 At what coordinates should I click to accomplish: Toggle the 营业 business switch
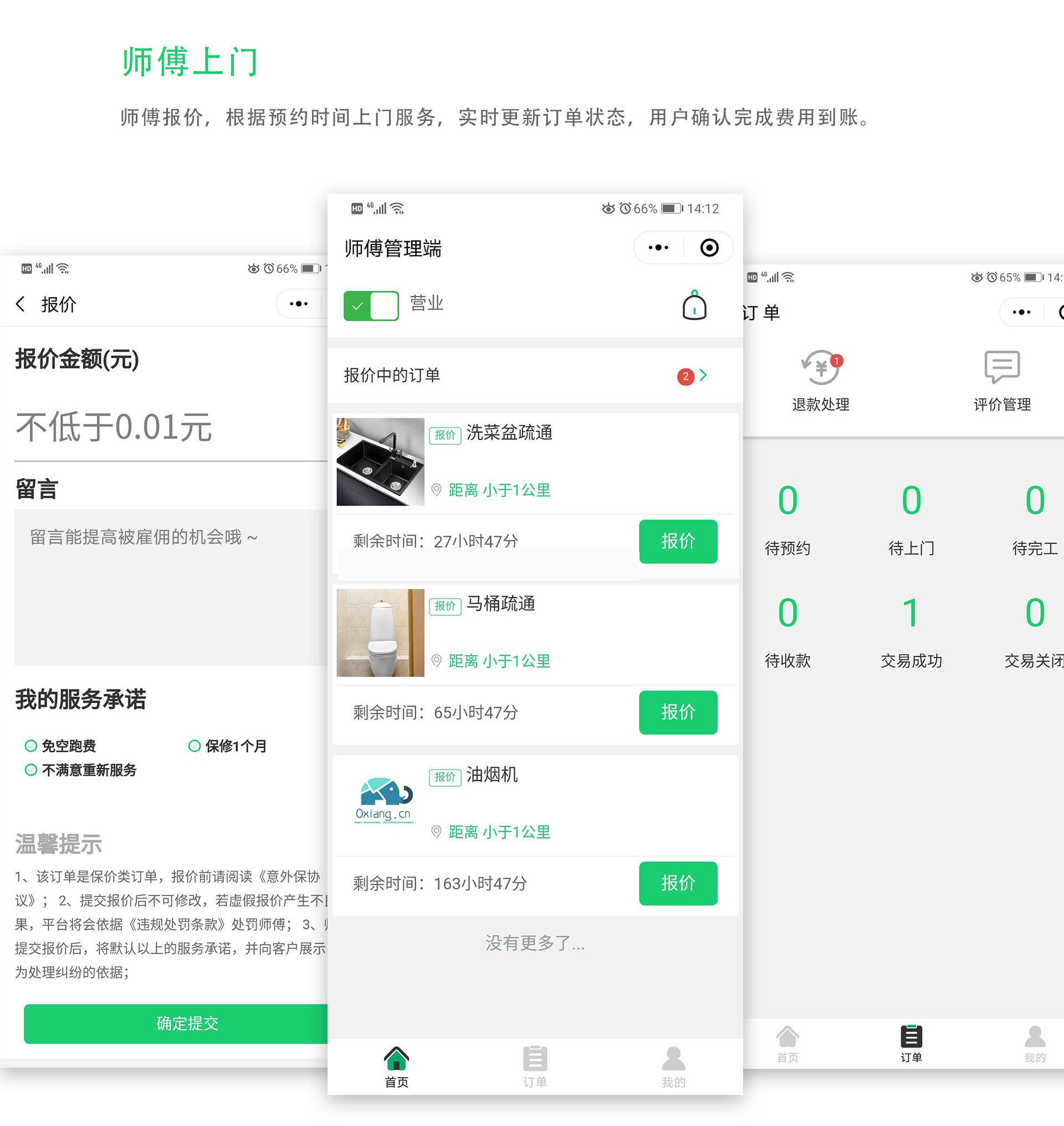pyautogui.click(x=371, y=306)
